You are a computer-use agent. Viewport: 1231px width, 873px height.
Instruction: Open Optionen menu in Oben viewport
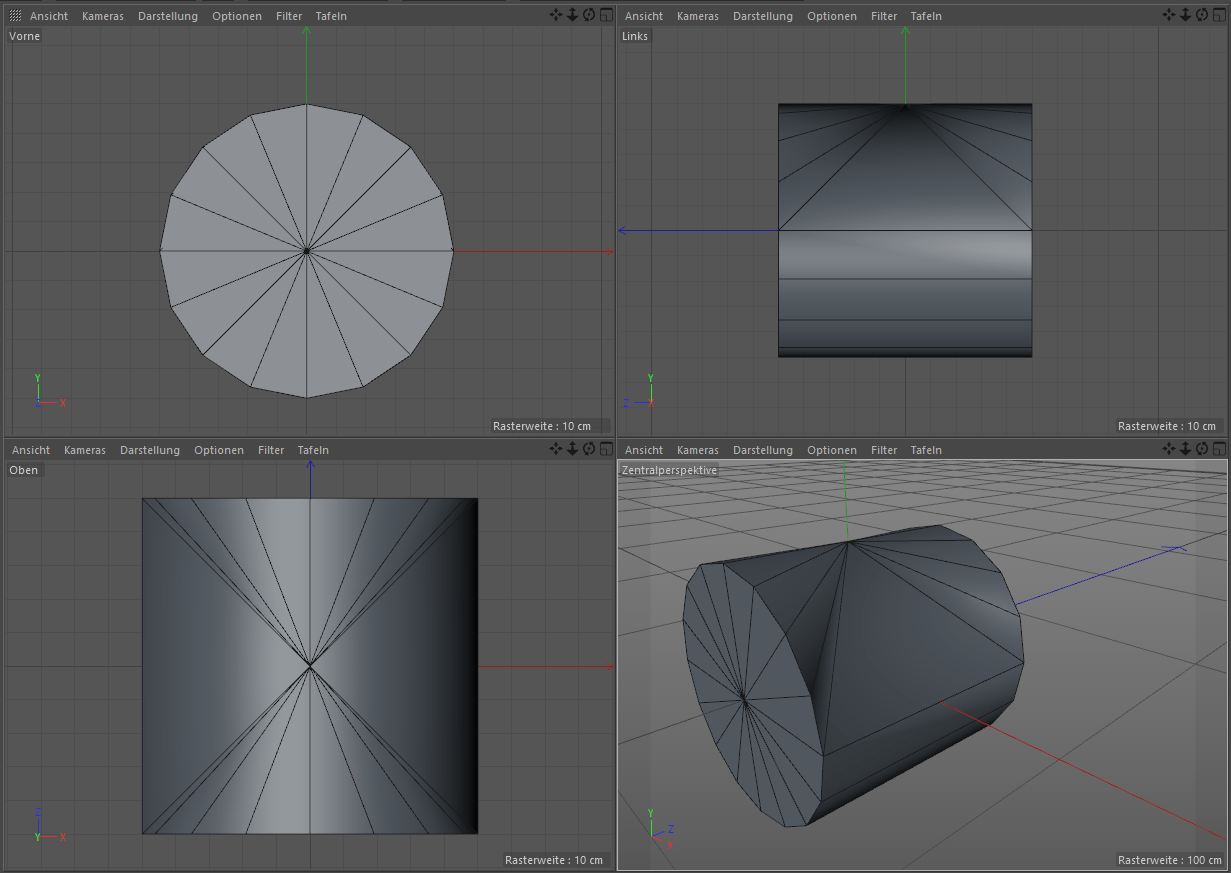coord(219,450)
